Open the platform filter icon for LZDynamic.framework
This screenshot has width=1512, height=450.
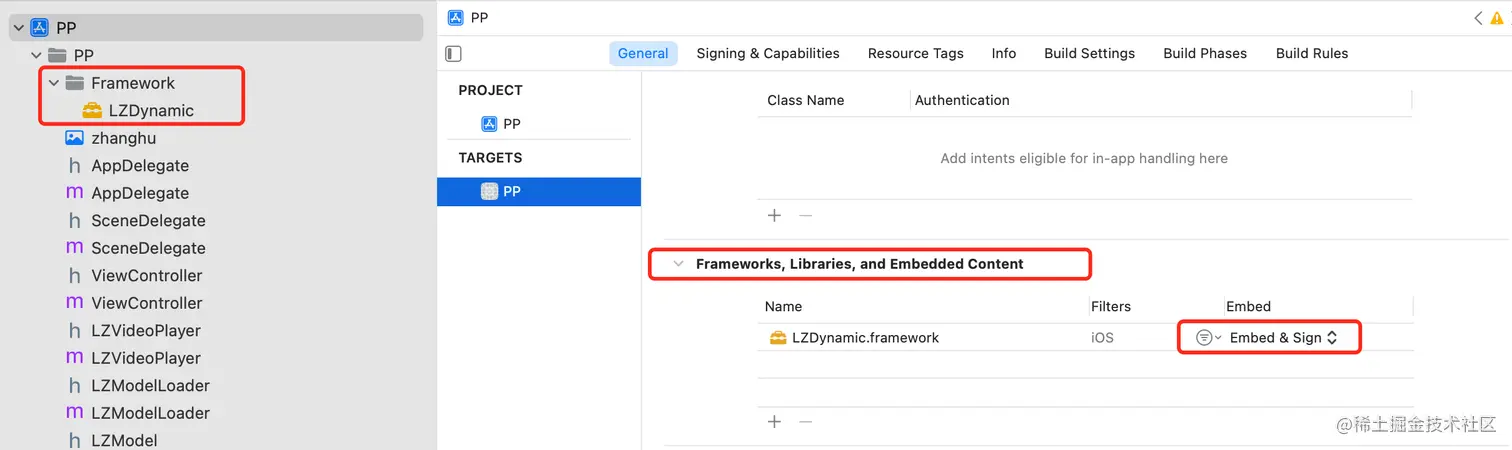[1207, 338]
